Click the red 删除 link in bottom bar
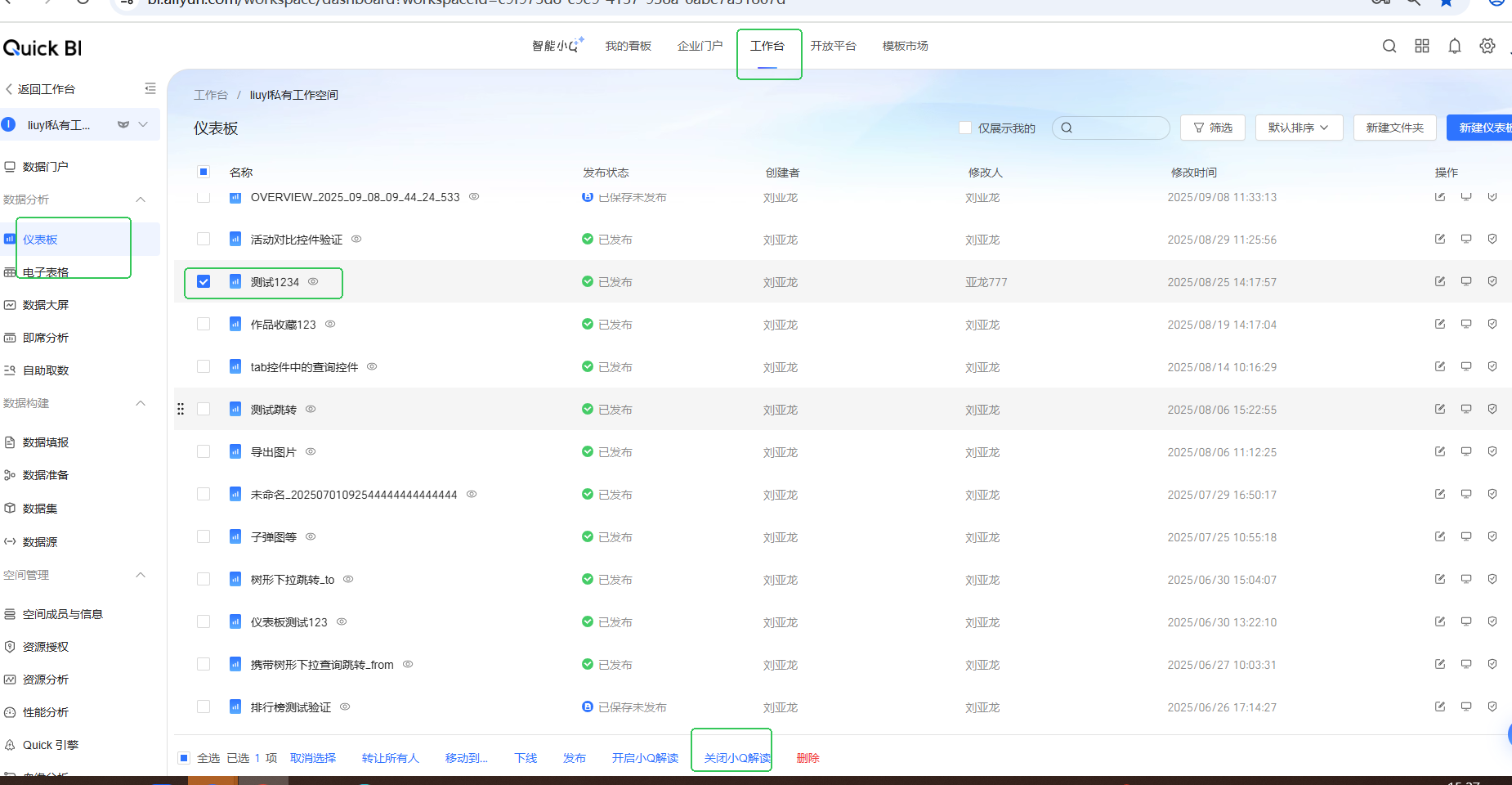This screenshot has width=1512, height=785. click(x=807, y=758)
